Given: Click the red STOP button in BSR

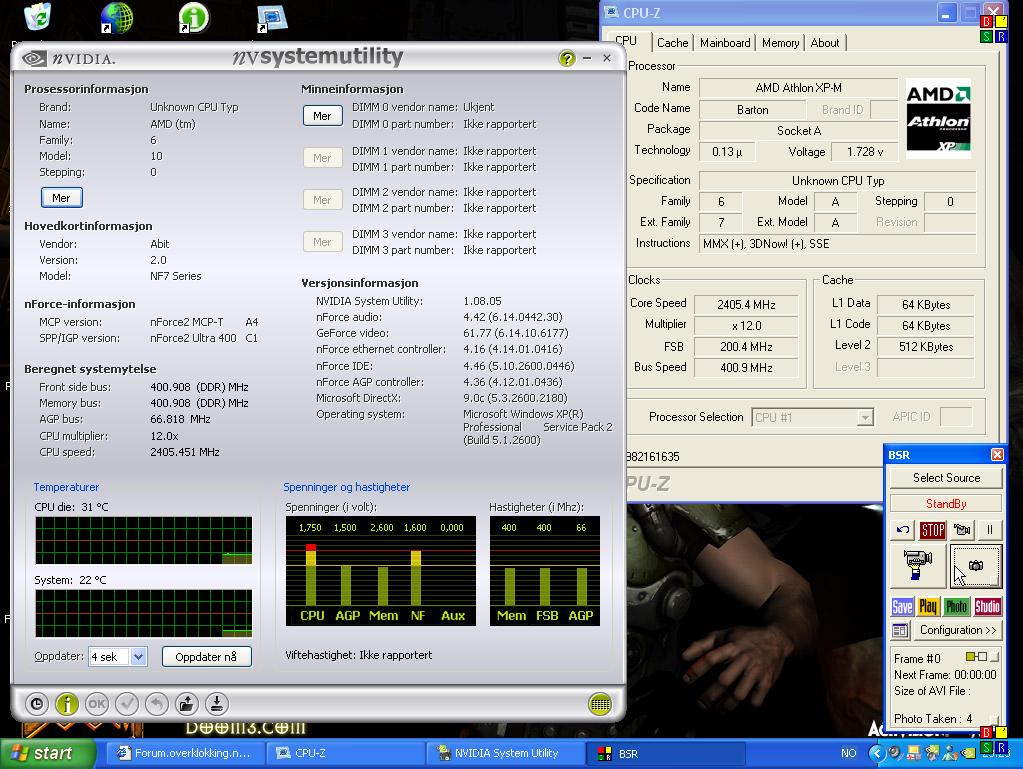Looking at the screenshot, I should click(932, 530).
